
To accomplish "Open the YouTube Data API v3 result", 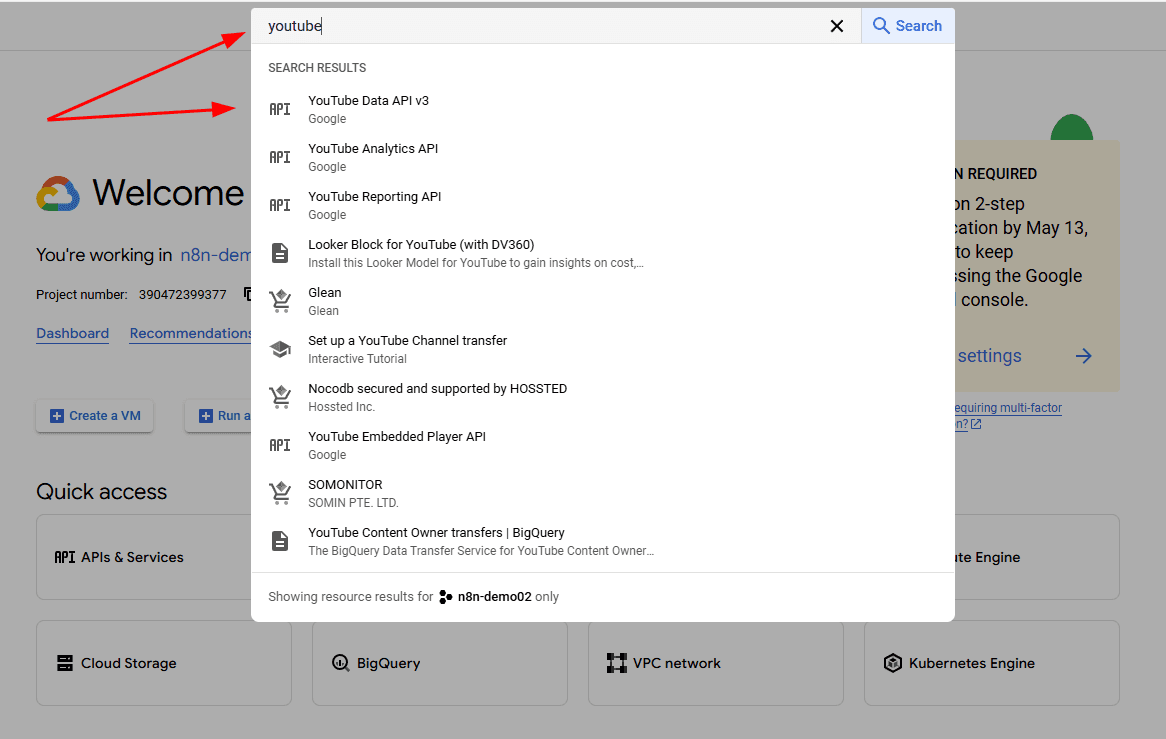I will pos(603,109).
